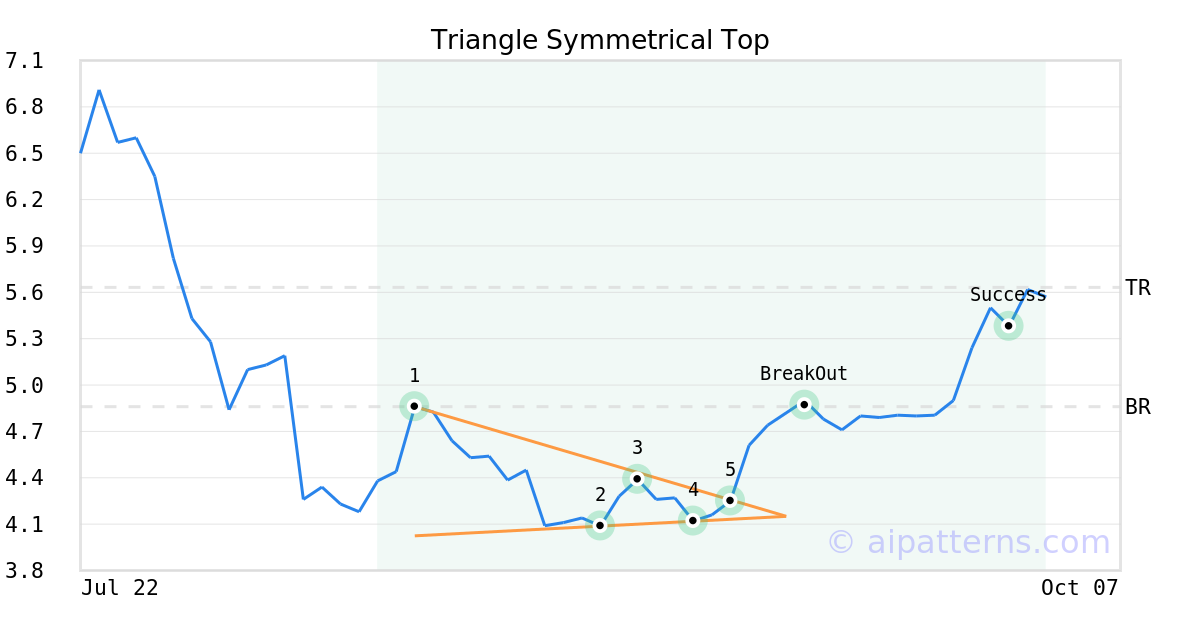Screen dimensions: 1200x630
Task: Click the Jul 22 start date label
Action: pyautogui.click(x=119, y=588)
